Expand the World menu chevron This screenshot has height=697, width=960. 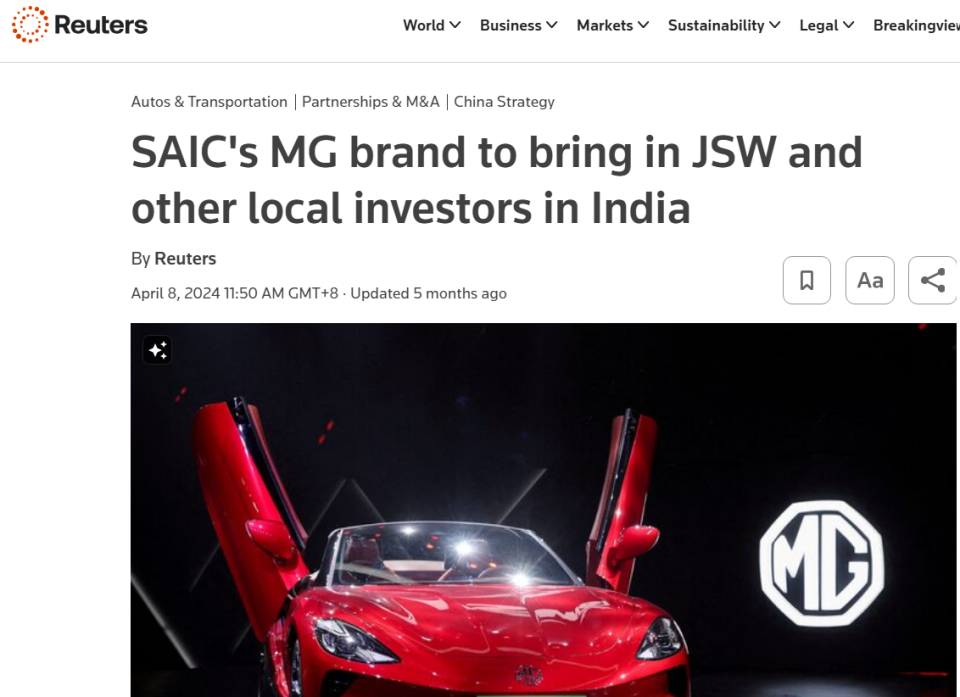click(x=455, y=25)
